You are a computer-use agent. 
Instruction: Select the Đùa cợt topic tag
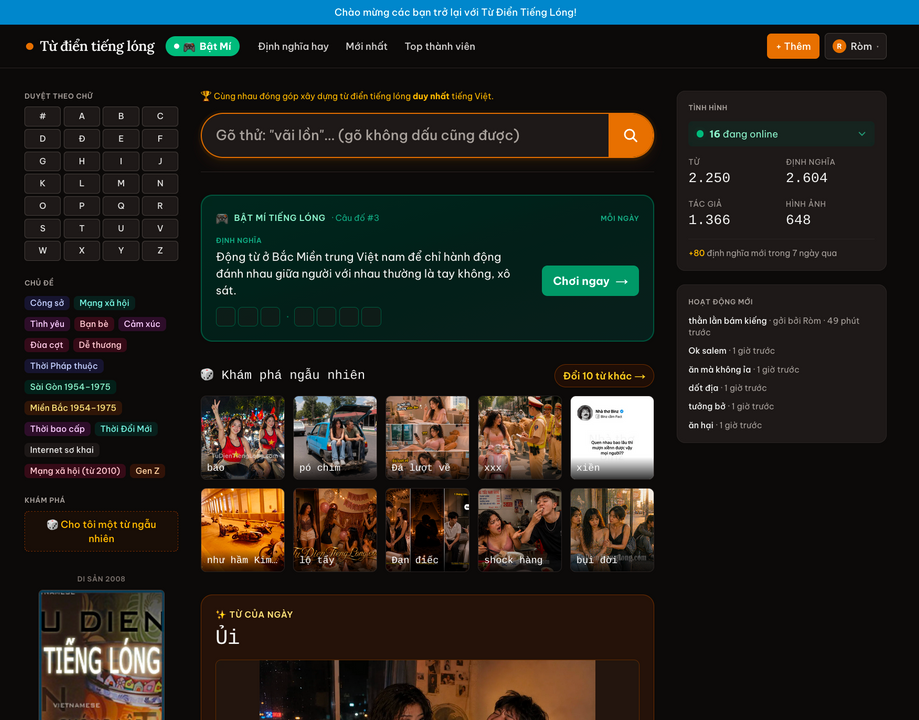46,345
